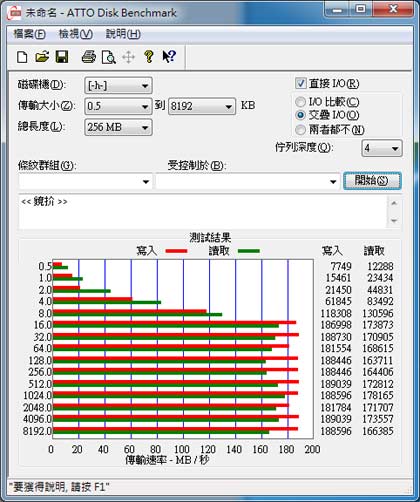
Task: Select the 交疊 I/O radio button
Action: click(300, 115)
